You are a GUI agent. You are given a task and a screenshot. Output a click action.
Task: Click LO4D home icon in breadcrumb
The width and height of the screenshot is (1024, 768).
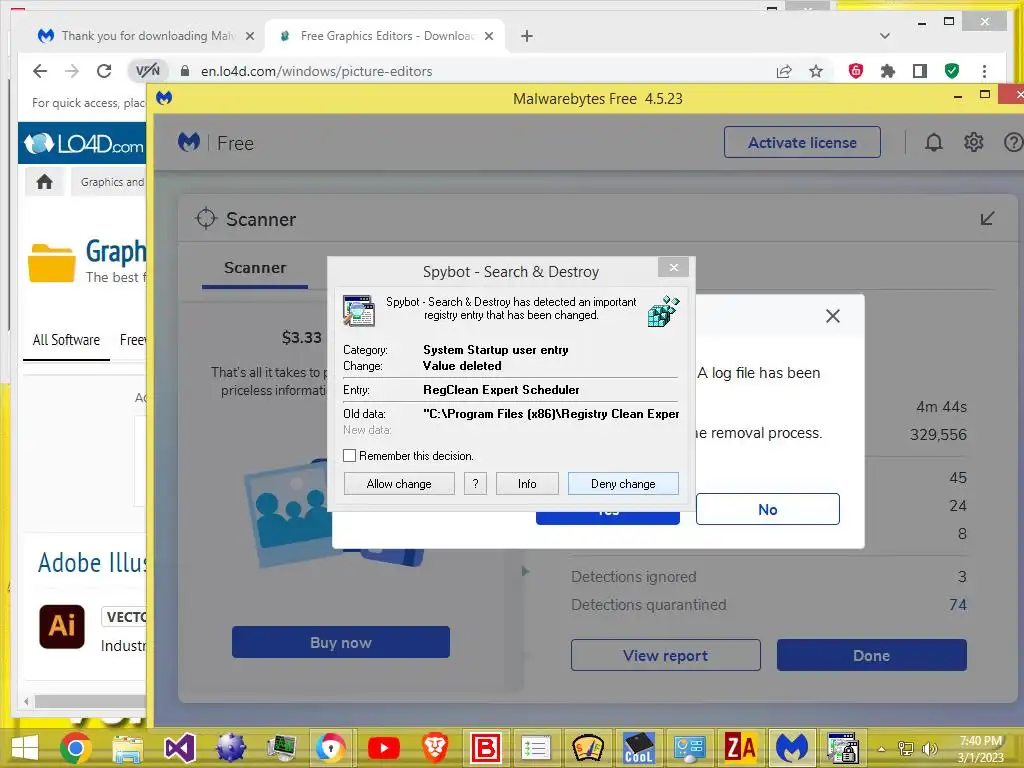(44, 182)
